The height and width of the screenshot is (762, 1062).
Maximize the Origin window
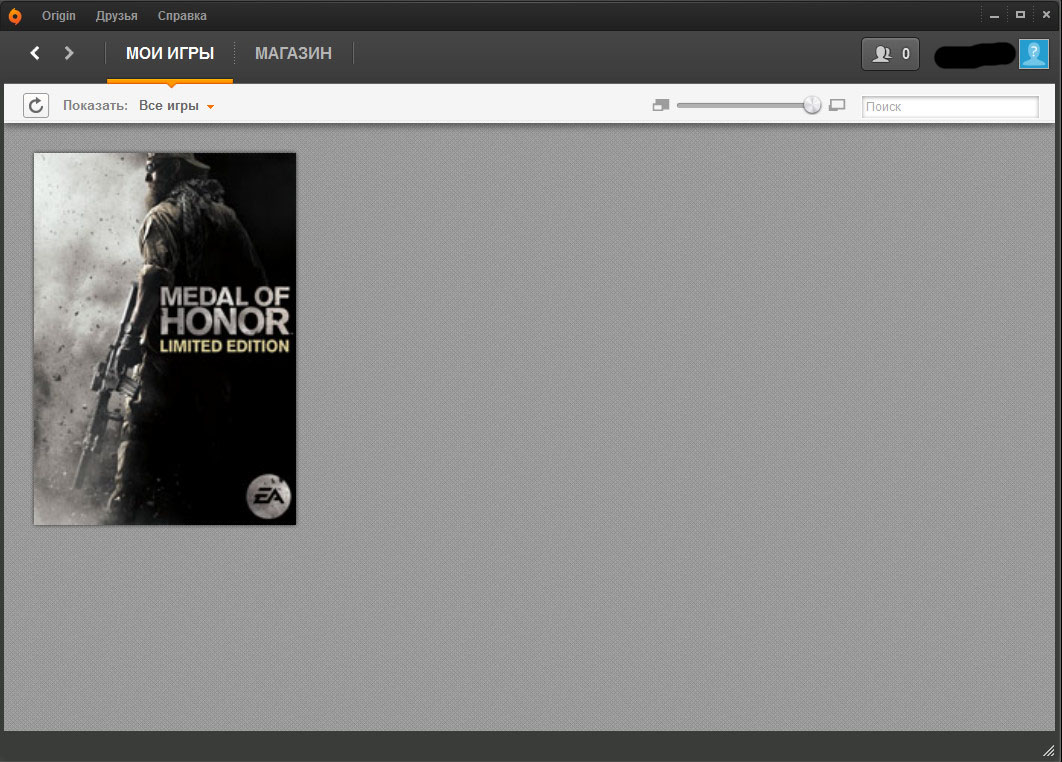coord(1020,14)
